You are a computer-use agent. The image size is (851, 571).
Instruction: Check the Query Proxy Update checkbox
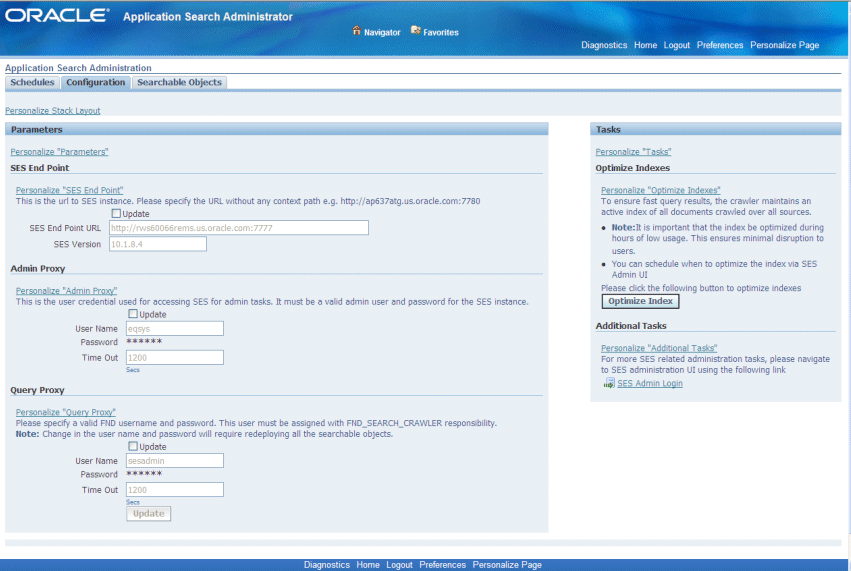[133, 446]
